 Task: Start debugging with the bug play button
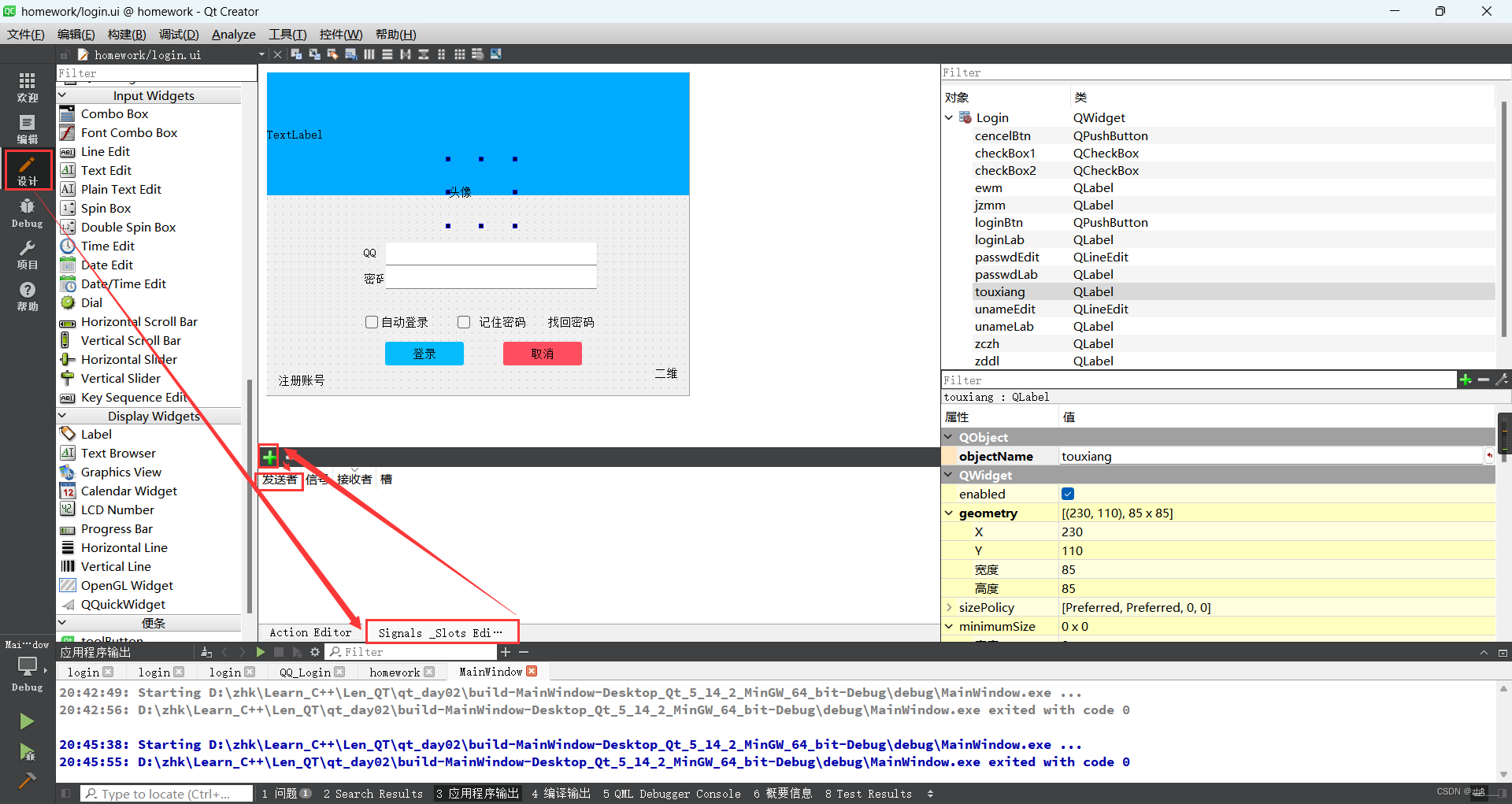point(27,751)
